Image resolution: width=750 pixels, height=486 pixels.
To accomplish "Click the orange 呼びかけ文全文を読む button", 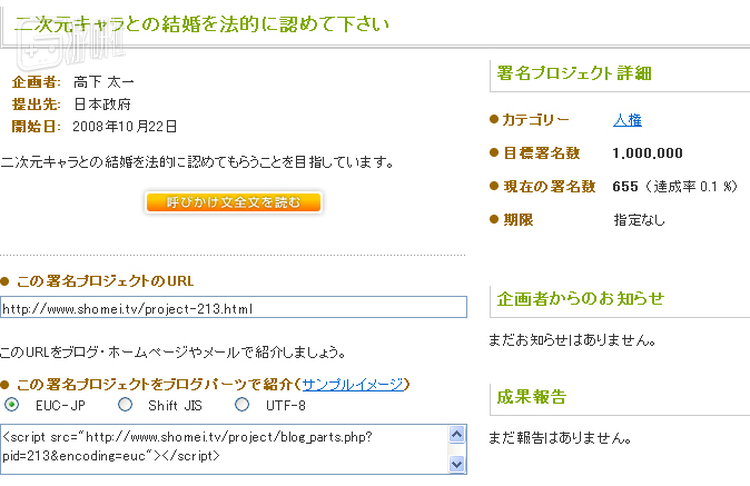I will click(x=232, y=203).
